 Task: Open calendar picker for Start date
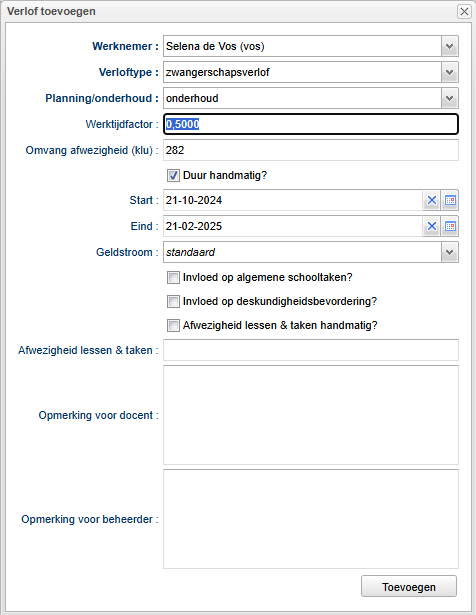450,200
